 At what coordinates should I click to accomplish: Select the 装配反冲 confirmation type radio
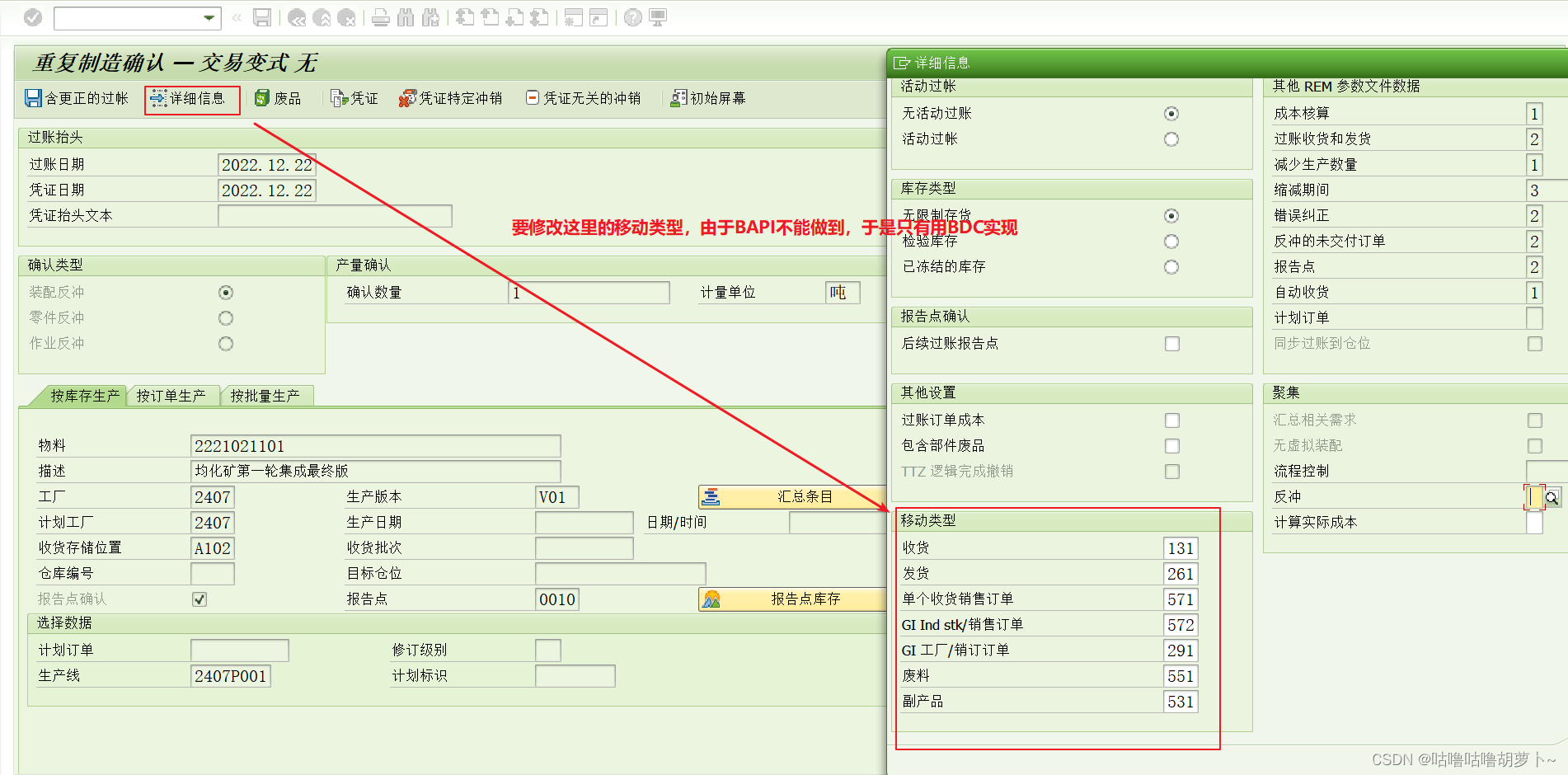[x=226, y=293]
